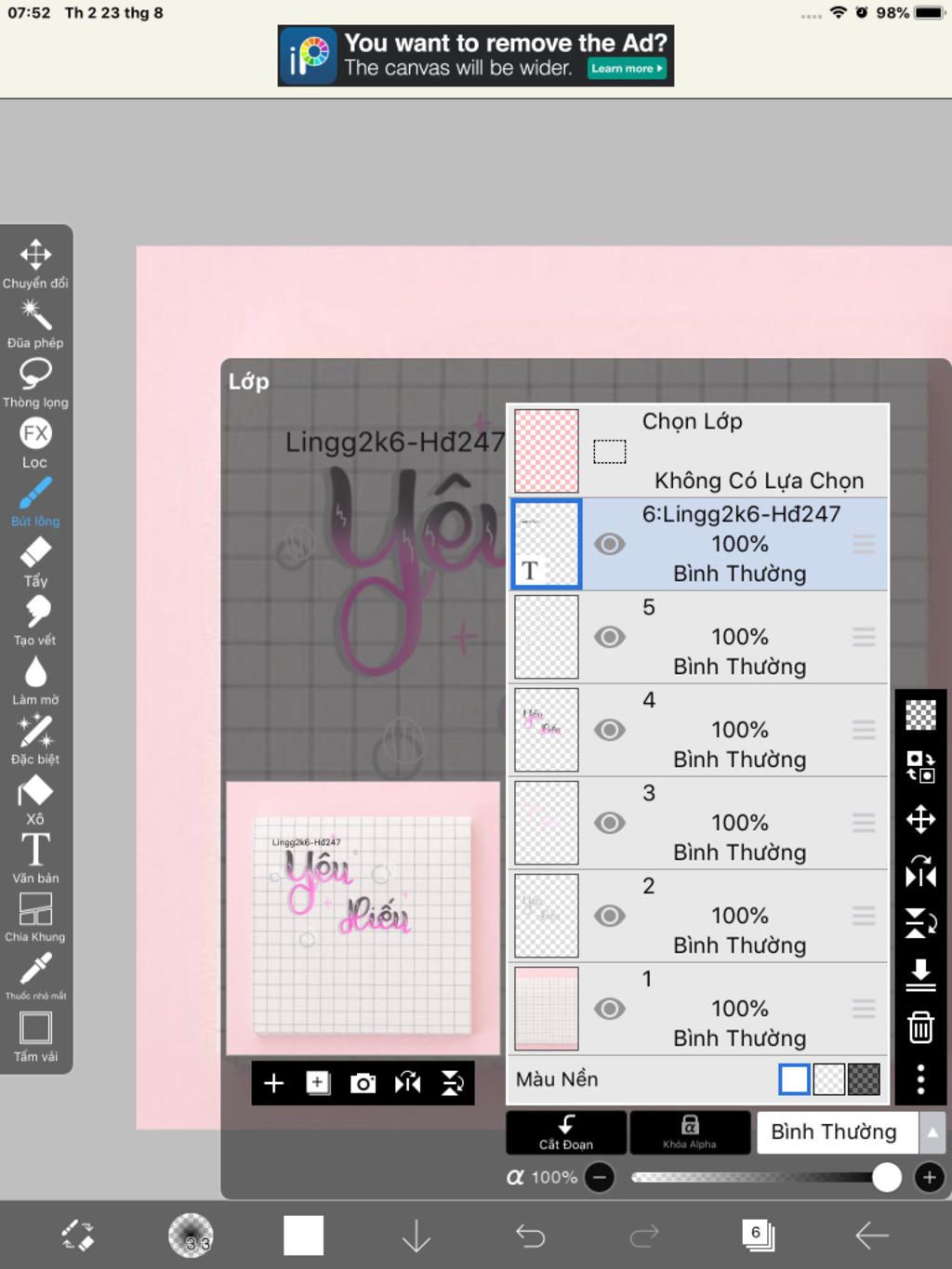Open three-dot more options menu

(x=920, y=1079)
